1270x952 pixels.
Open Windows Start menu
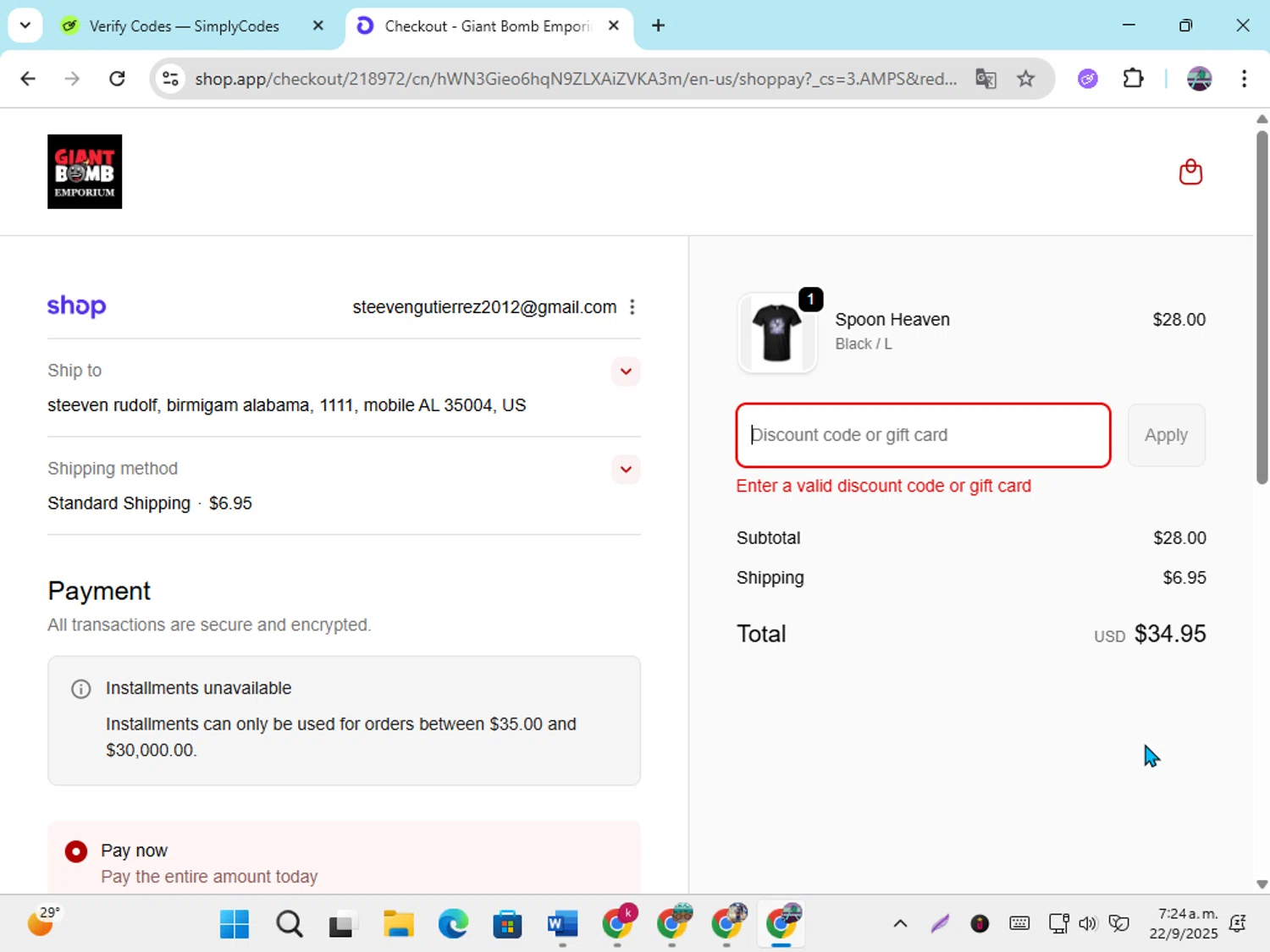pos(235,924)
